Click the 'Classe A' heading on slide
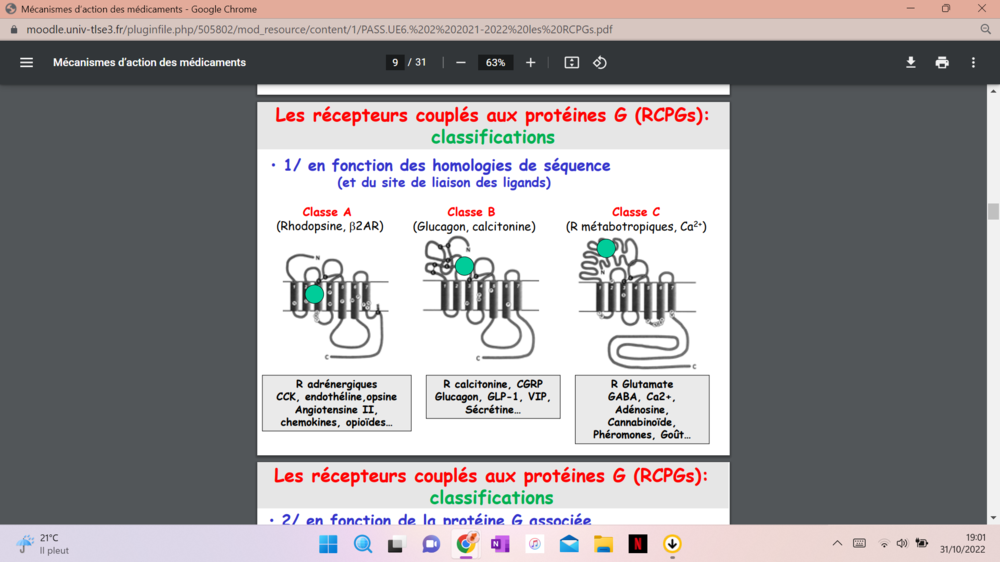Viewport: 1000px width, 562px height. [327, 212]
